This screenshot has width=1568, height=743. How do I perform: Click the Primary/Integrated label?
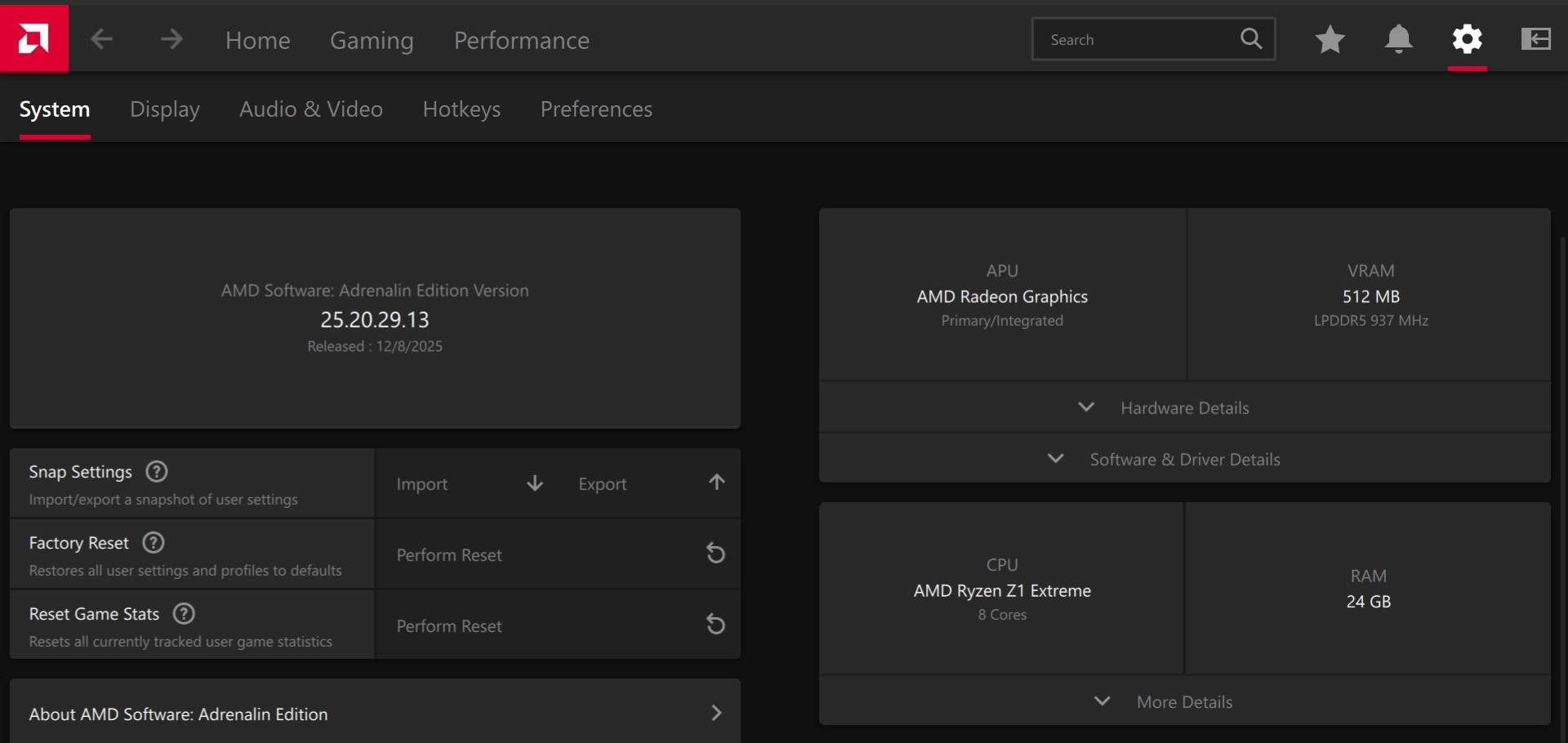(1002, 321)
